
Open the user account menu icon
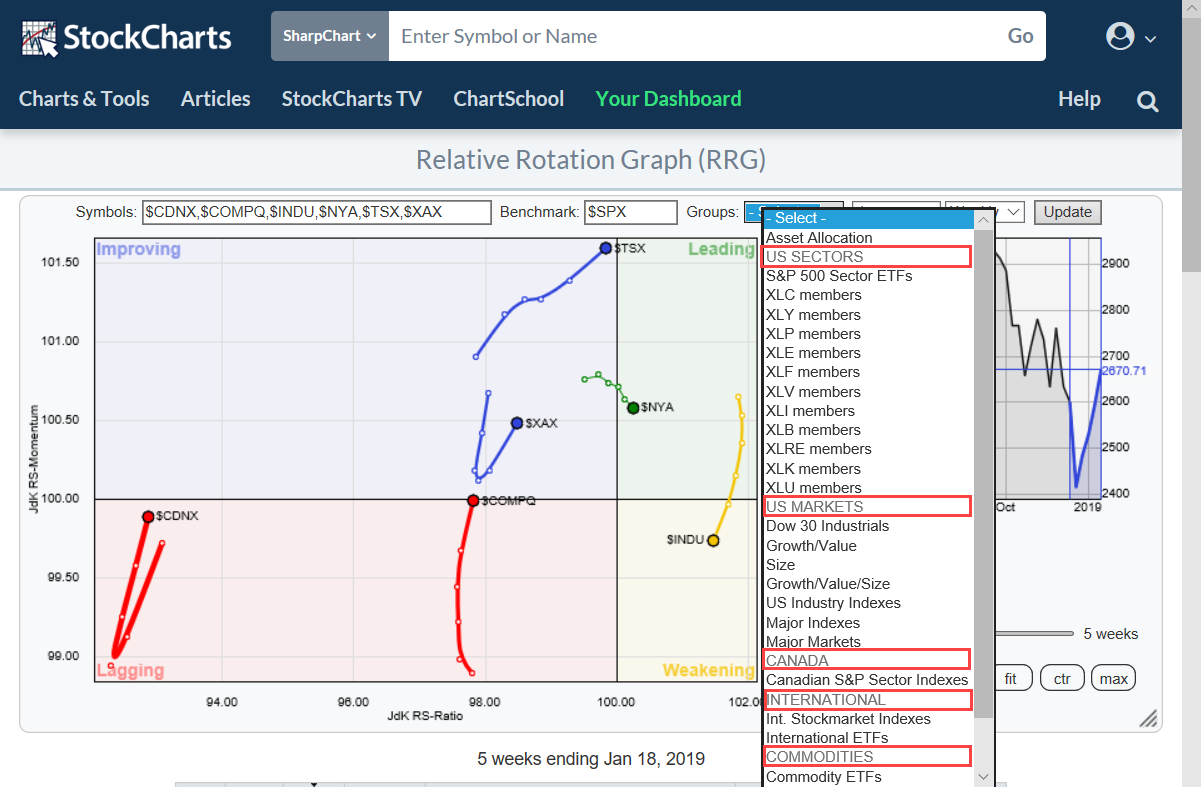[1131, 37]
